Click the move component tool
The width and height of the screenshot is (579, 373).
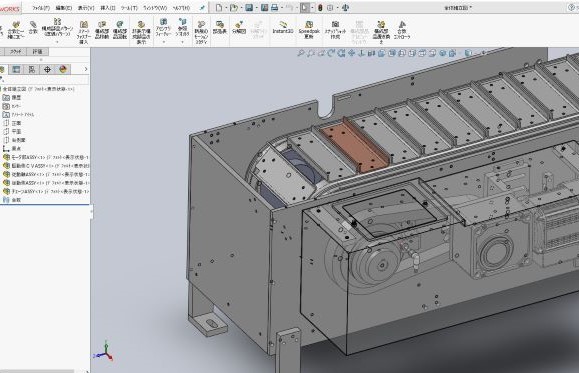click(x=102, y=30)
